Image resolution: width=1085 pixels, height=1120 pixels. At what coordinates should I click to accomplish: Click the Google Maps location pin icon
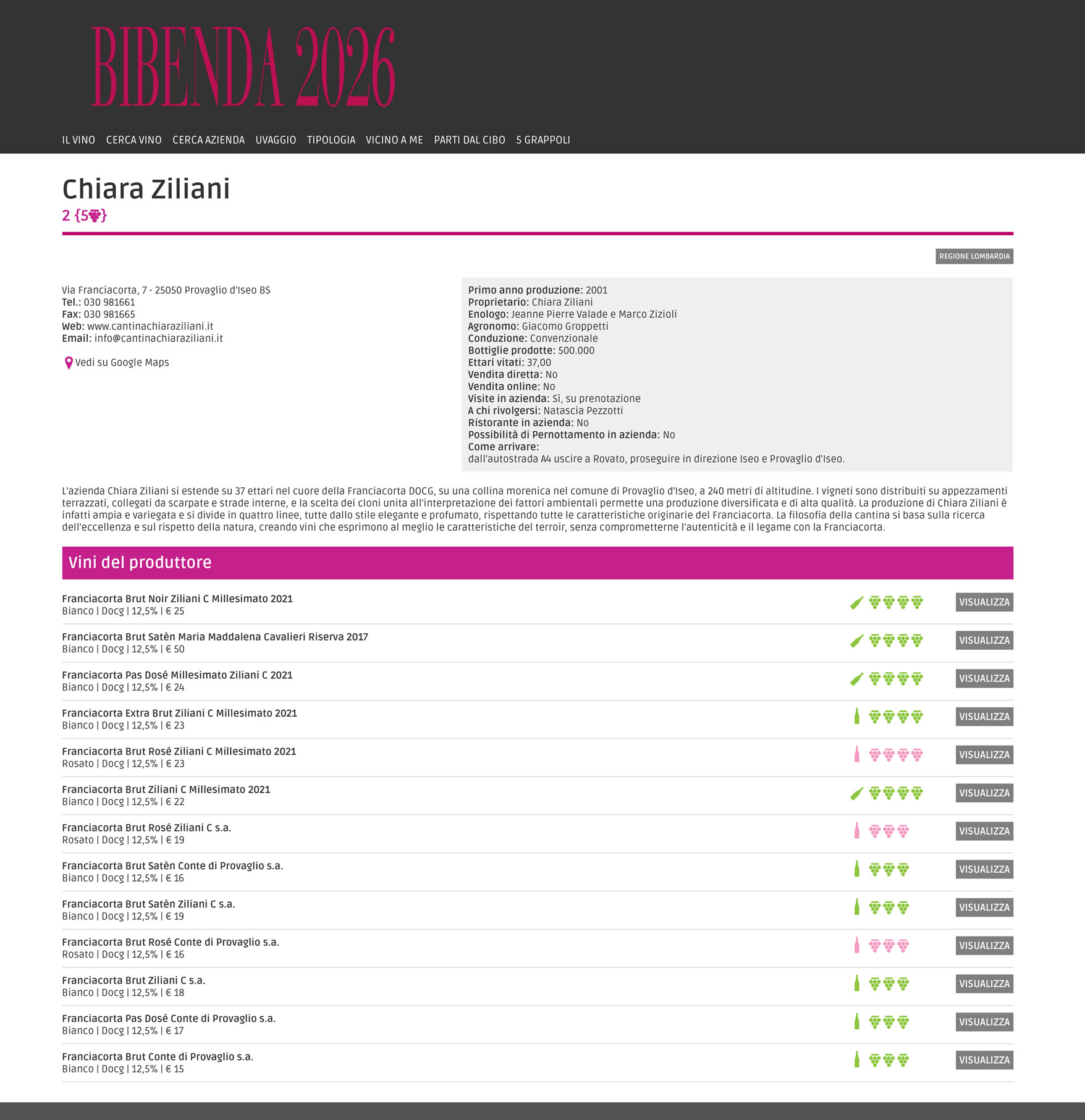coord(69,363)
